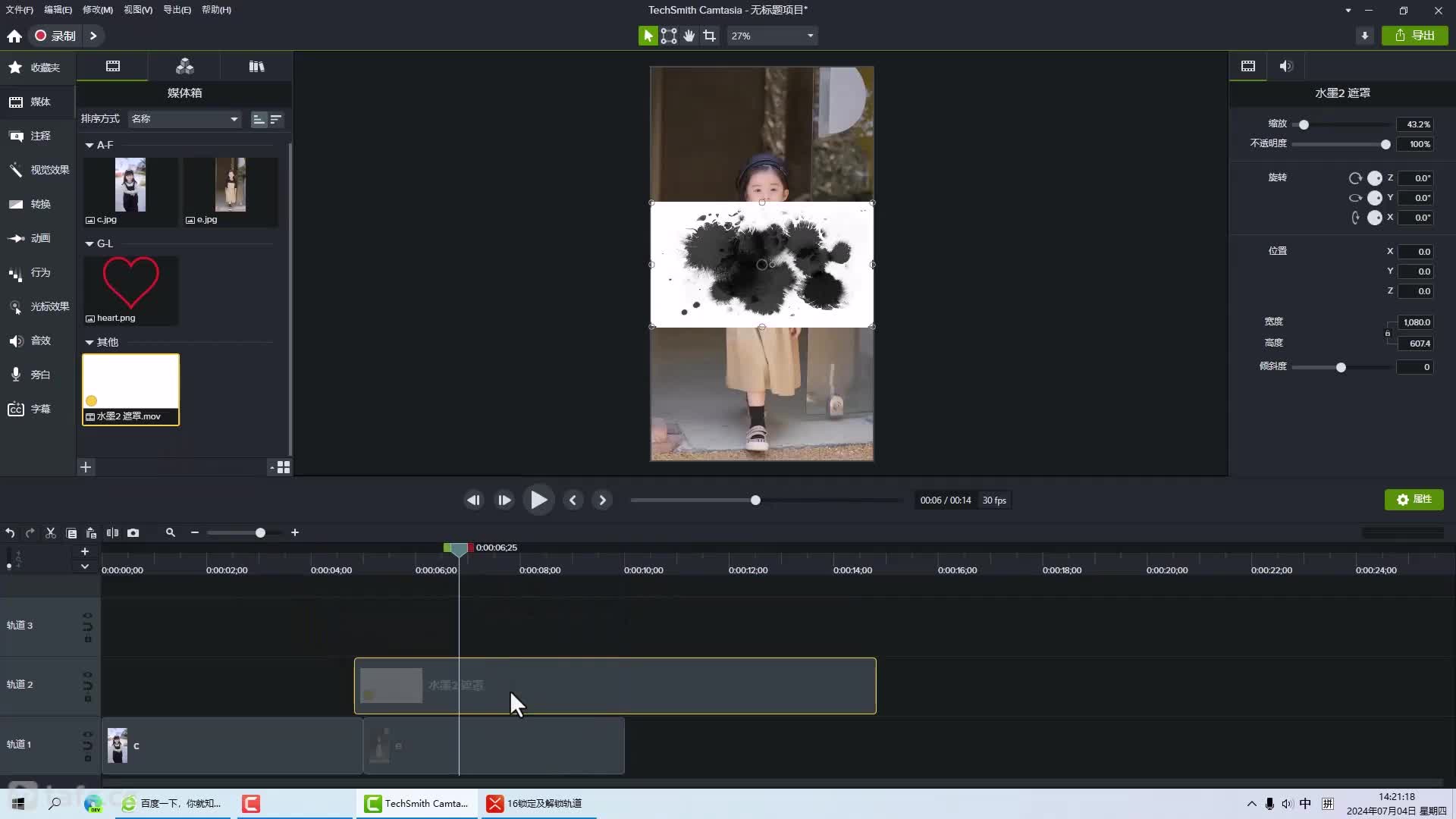Viewport: 1456px width, 819px height.
Task: Select the Edit (arrow pointer) canvas tool
Action: 648,36
